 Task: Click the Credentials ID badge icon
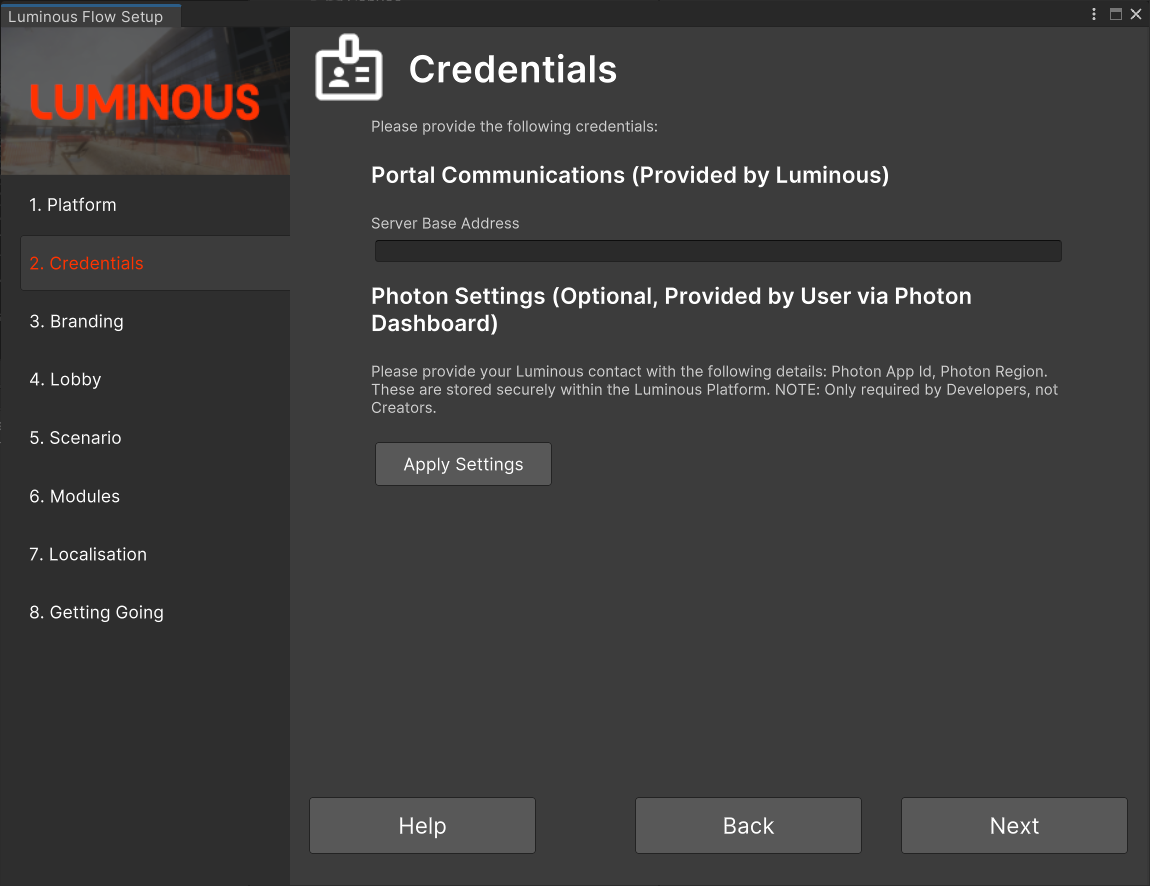(349, 69)
